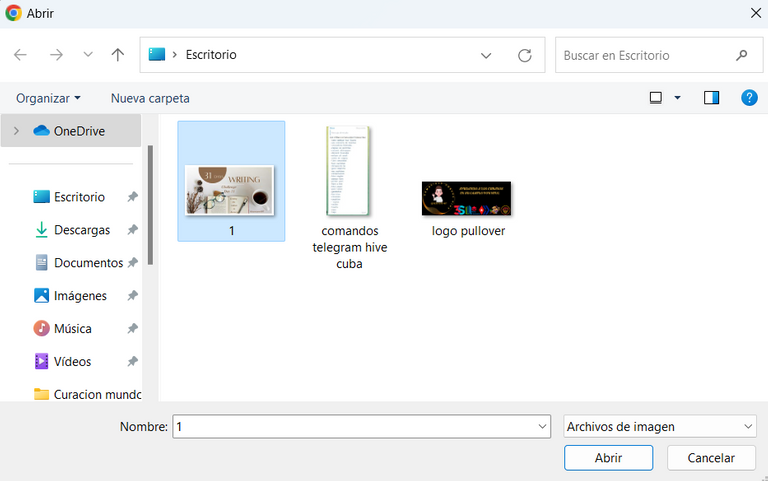Viewport: 768px width, 481px height.
Task: Go up one folder level
Action: 118,55
